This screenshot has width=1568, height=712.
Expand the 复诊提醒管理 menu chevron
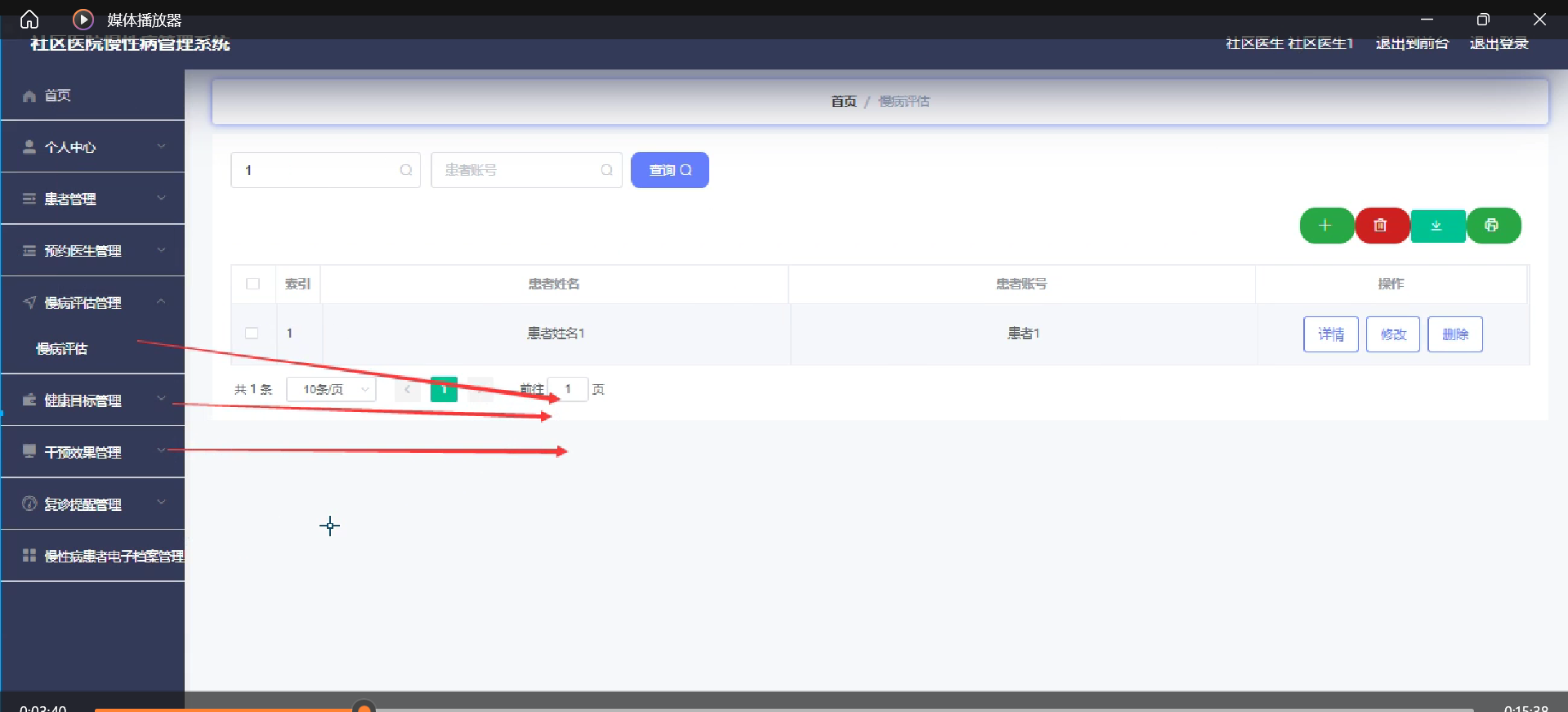coord(161,503)
